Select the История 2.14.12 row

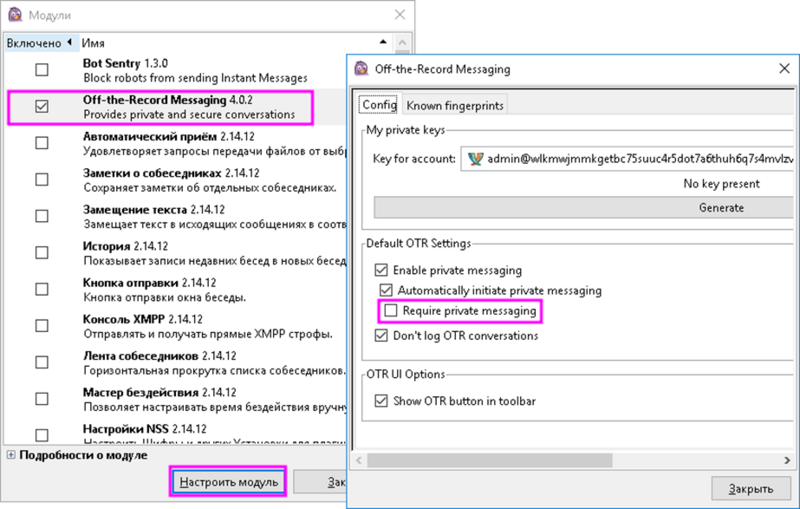(174, 253)
